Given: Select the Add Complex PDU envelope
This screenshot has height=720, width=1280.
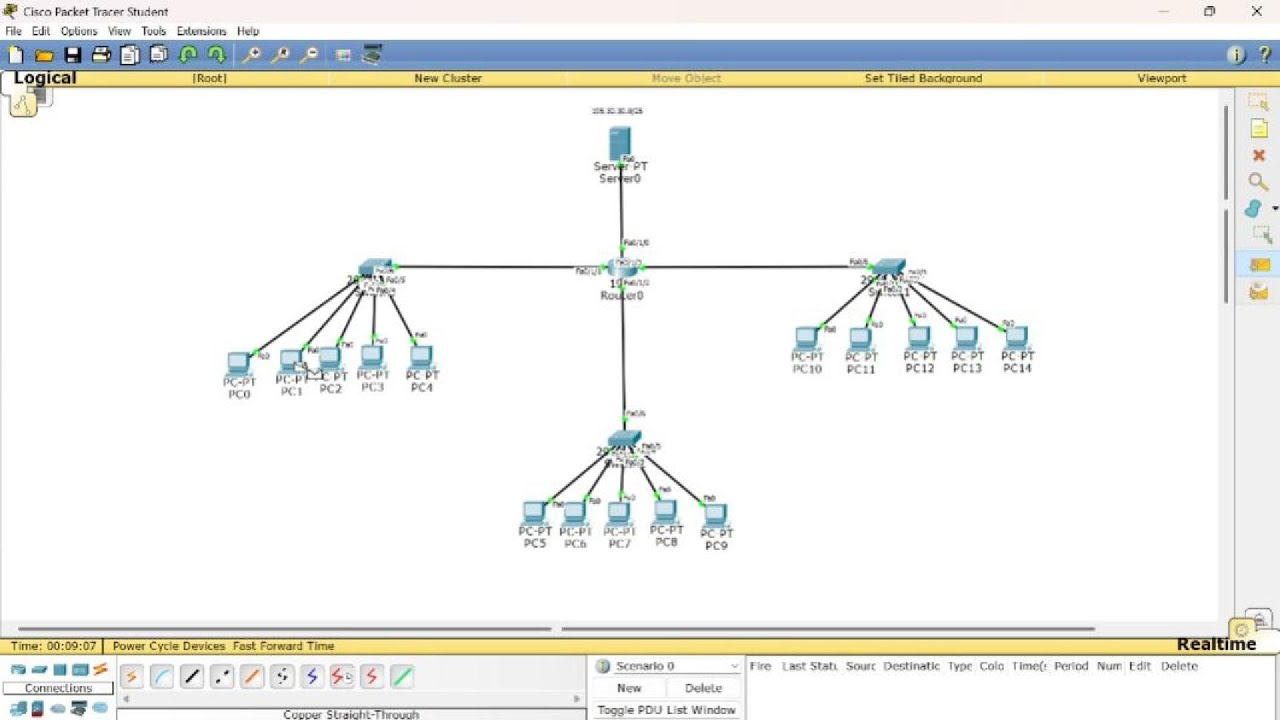Looking at the screenshot, I should tap(1259, 291).
